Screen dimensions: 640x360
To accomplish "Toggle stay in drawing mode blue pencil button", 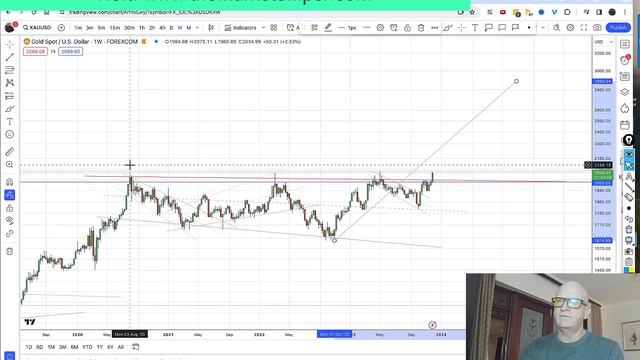I will coord(10,195).
